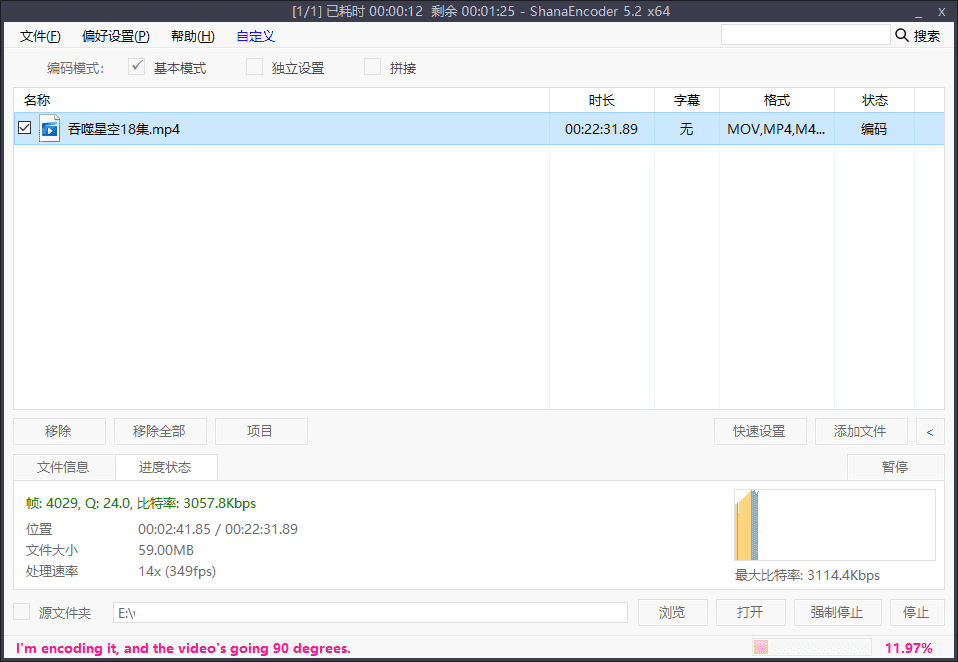Screen dimensions: 958x662
Task: Collapse the side panel with arrow button
Action: (930, 432)
